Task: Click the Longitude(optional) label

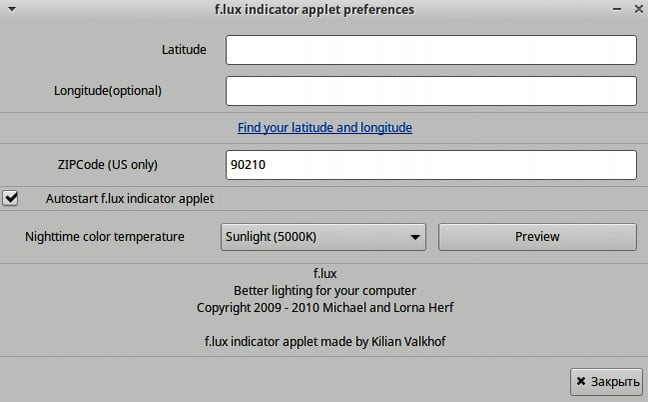Action: [108, 90]
